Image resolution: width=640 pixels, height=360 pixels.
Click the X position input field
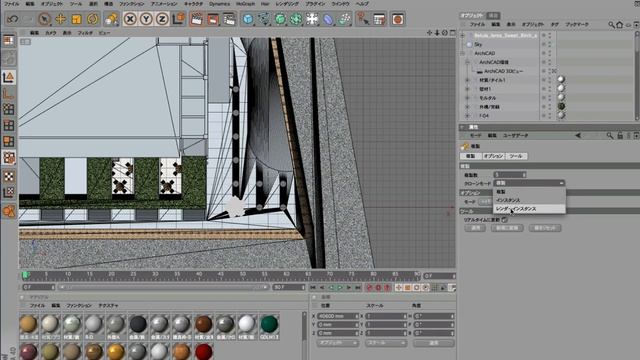click(338, 316)
